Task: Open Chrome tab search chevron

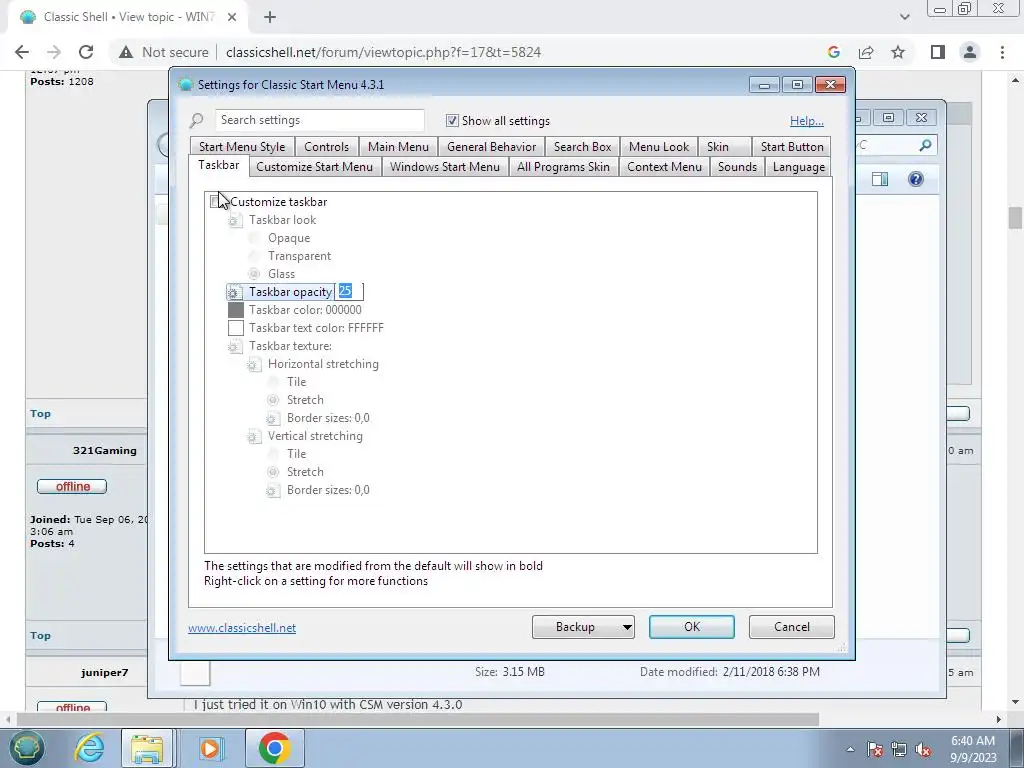Action: click(904, 17)
